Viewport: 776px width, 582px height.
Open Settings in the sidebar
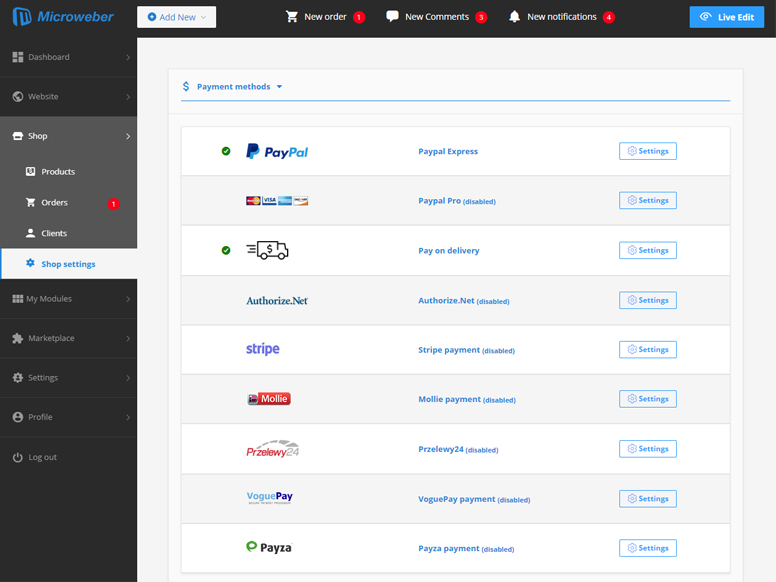tap(68, 378)
